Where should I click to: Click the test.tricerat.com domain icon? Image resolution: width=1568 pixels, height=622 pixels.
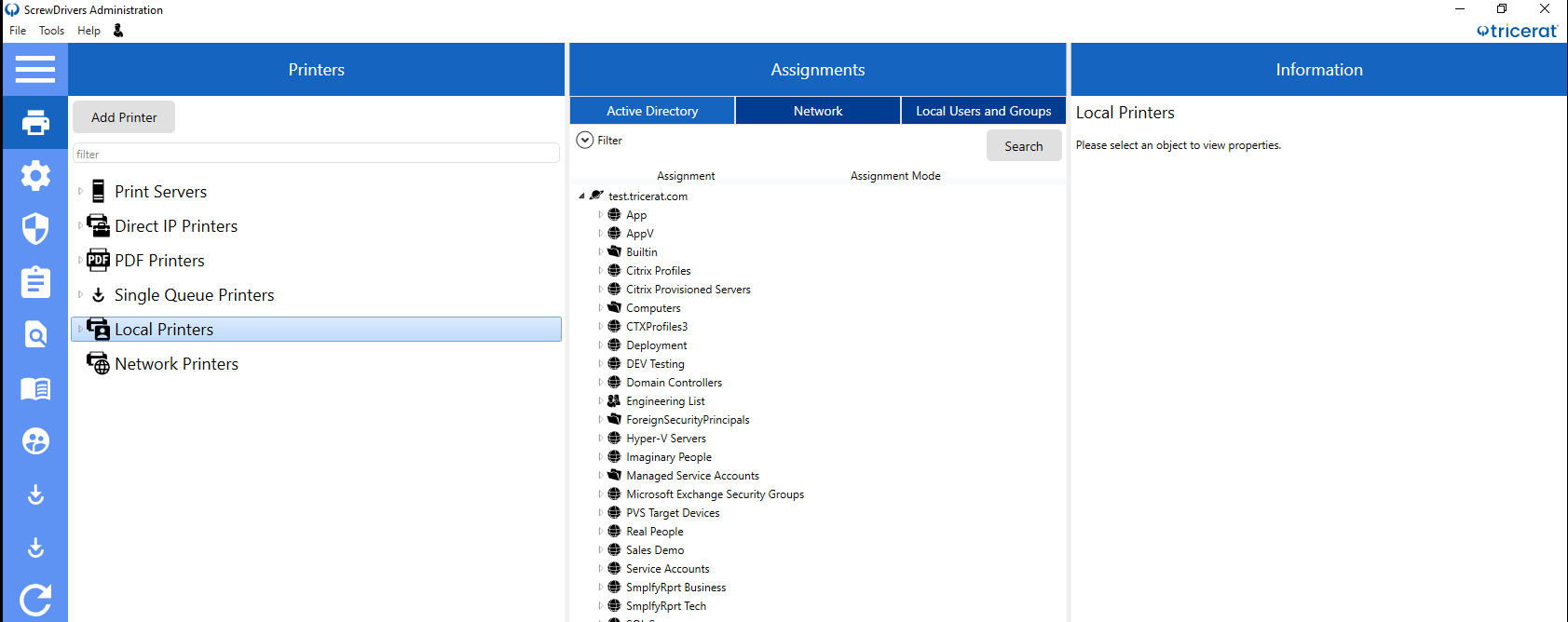point(596,196)
